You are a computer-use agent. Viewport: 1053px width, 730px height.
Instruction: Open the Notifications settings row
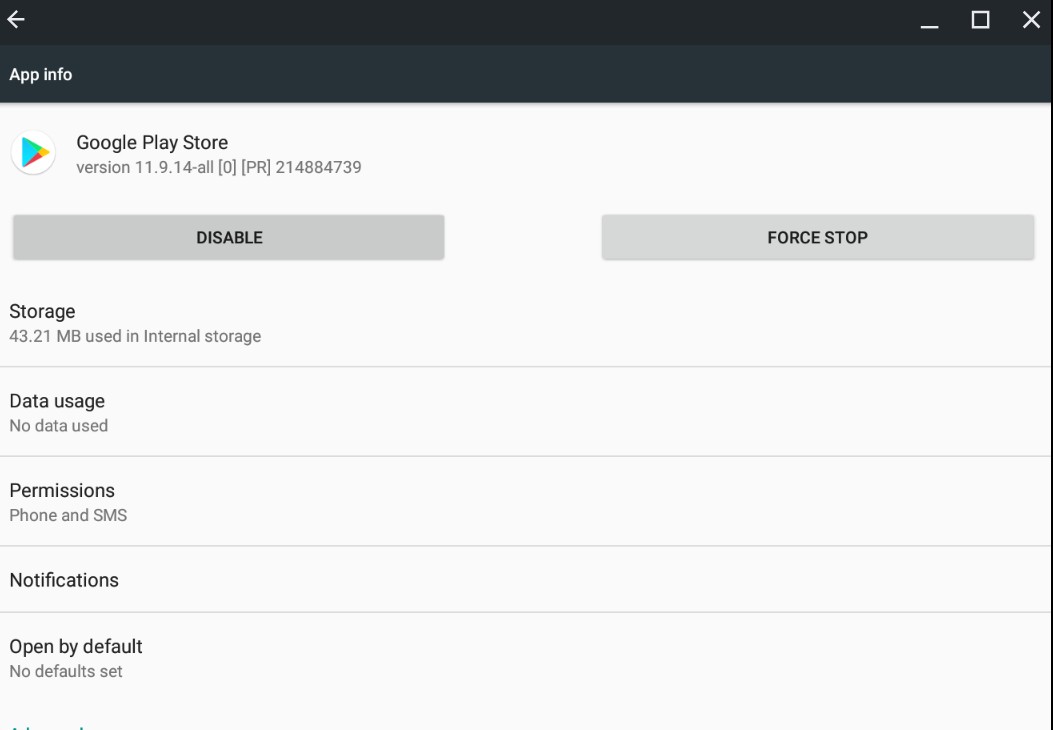tap(526, 580)
